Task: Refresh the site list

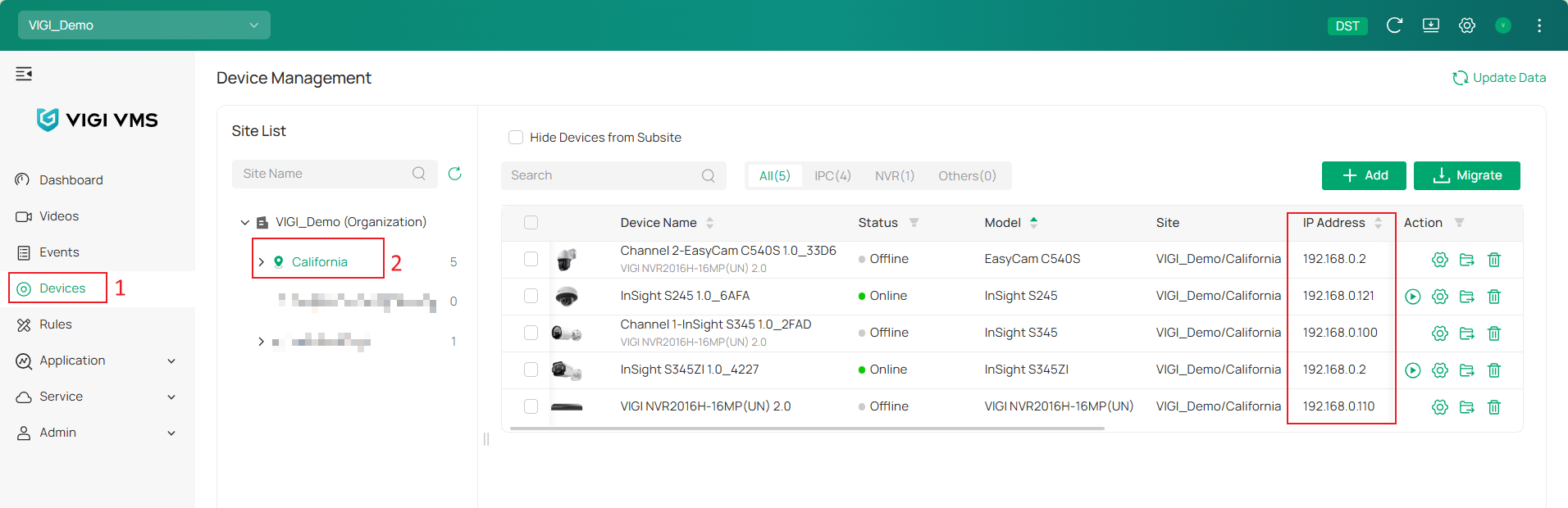Action: tap(455, 174)
